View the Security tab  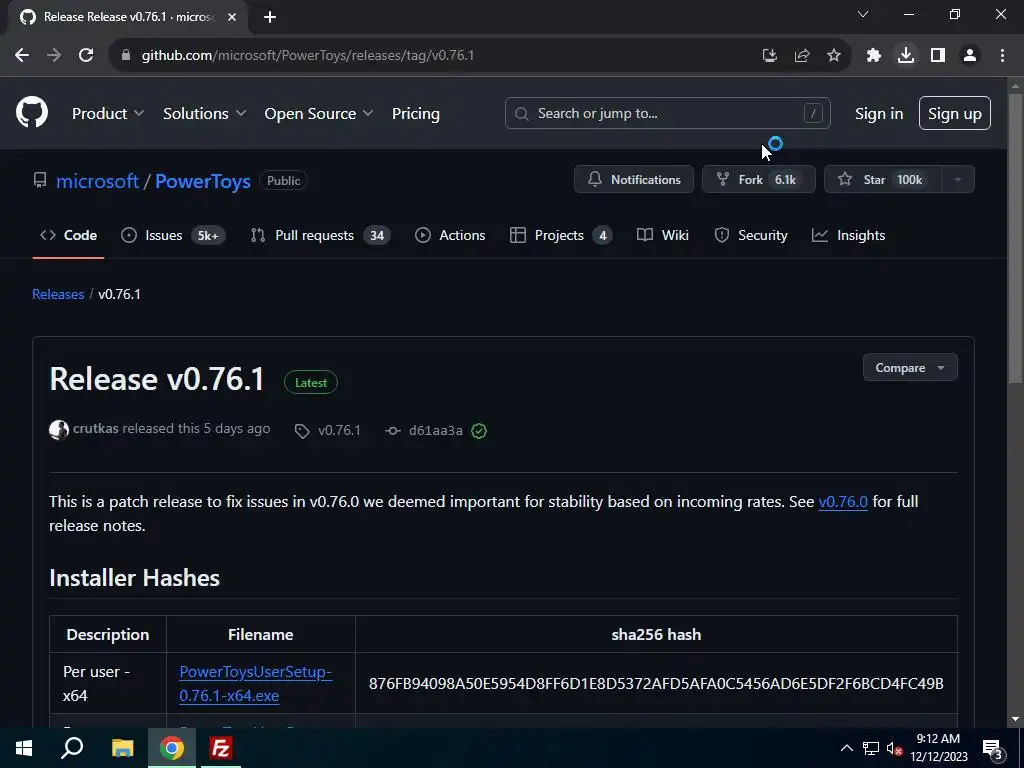(750, 235)
